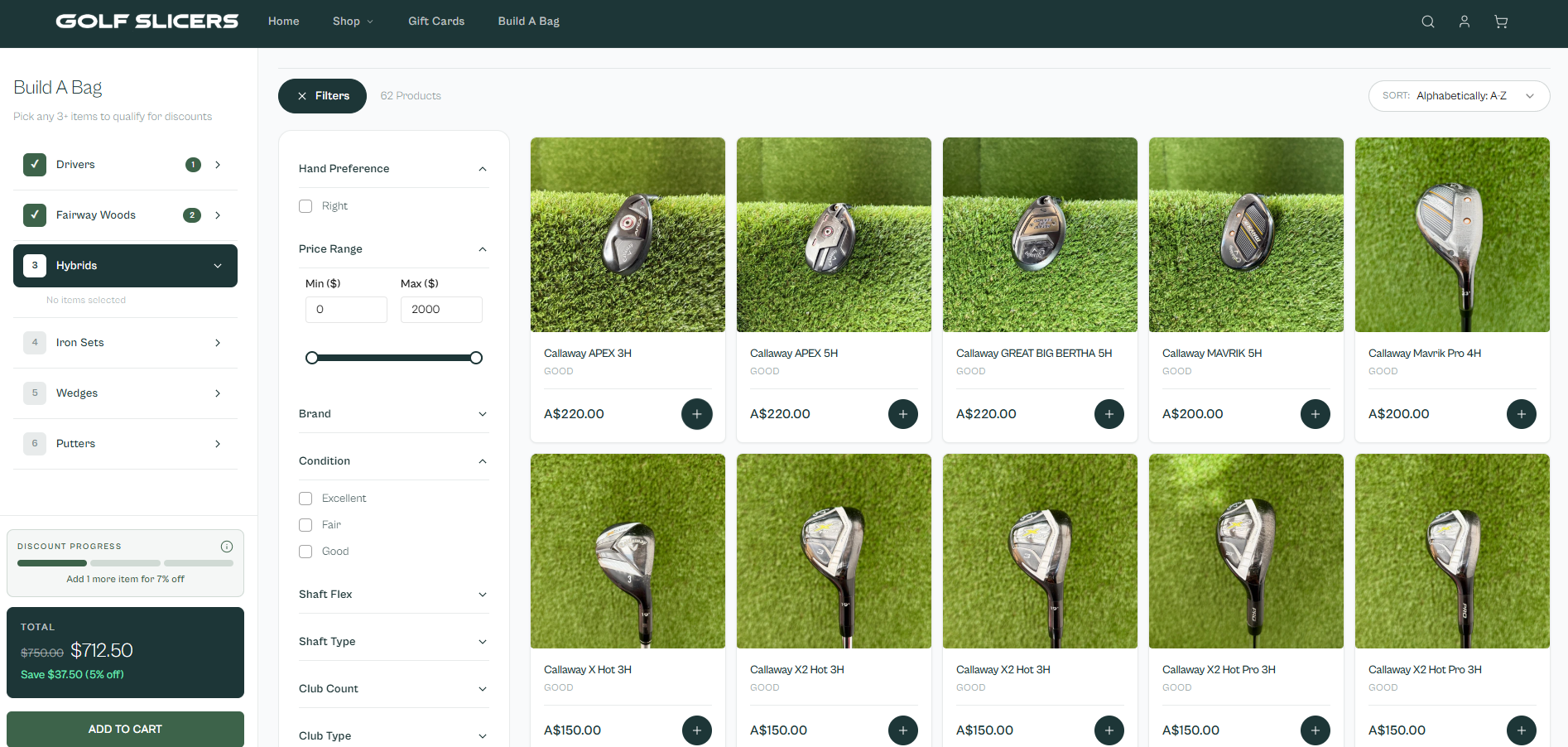
Task: Open the Sort Alphabetically A-Z dropdown
Action: pyautogui.click(x=1459, y=96)
